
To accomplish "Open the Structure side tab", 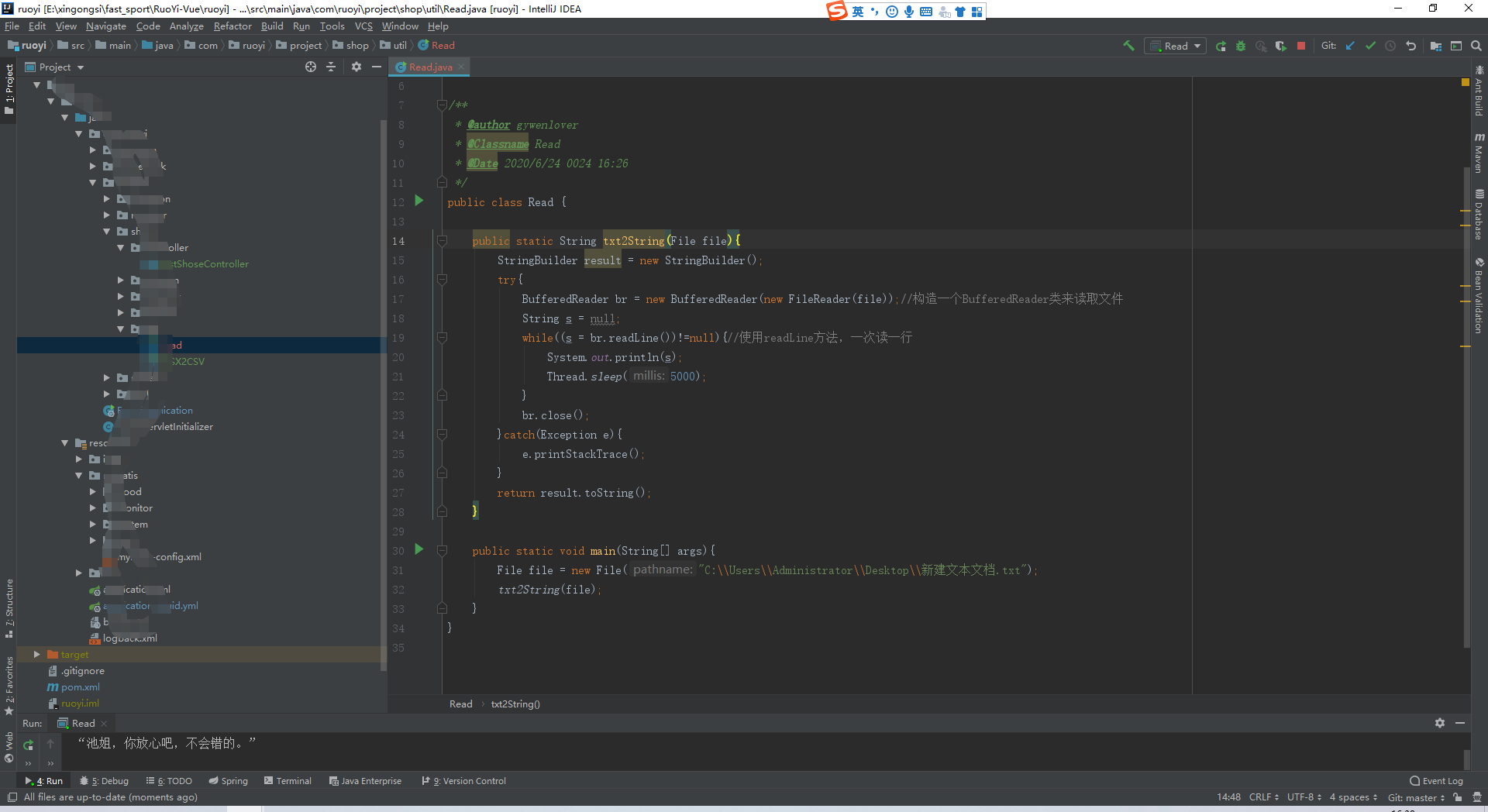I will coord(9,609).
